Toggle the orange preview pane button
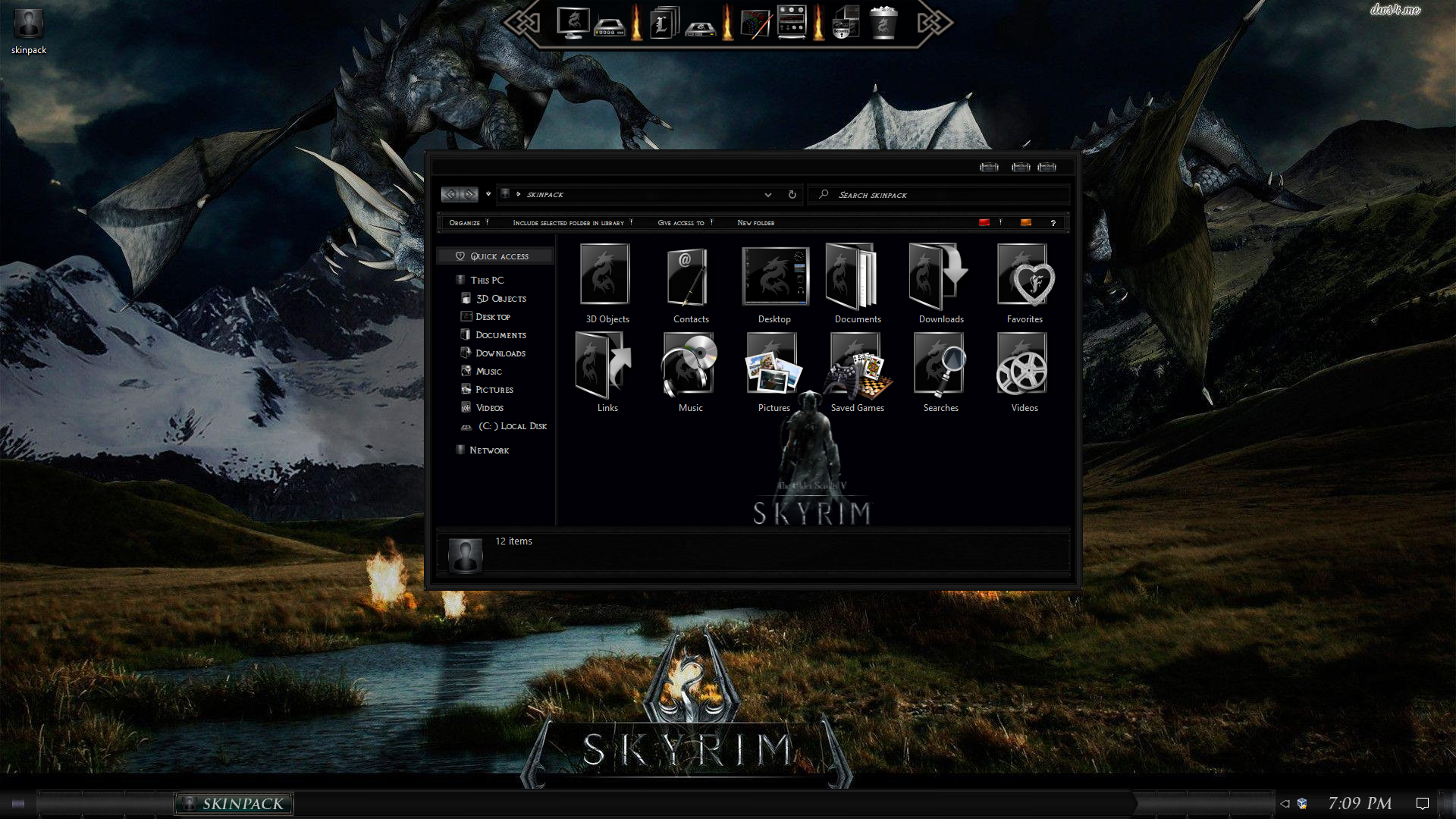 (1026, 223)
